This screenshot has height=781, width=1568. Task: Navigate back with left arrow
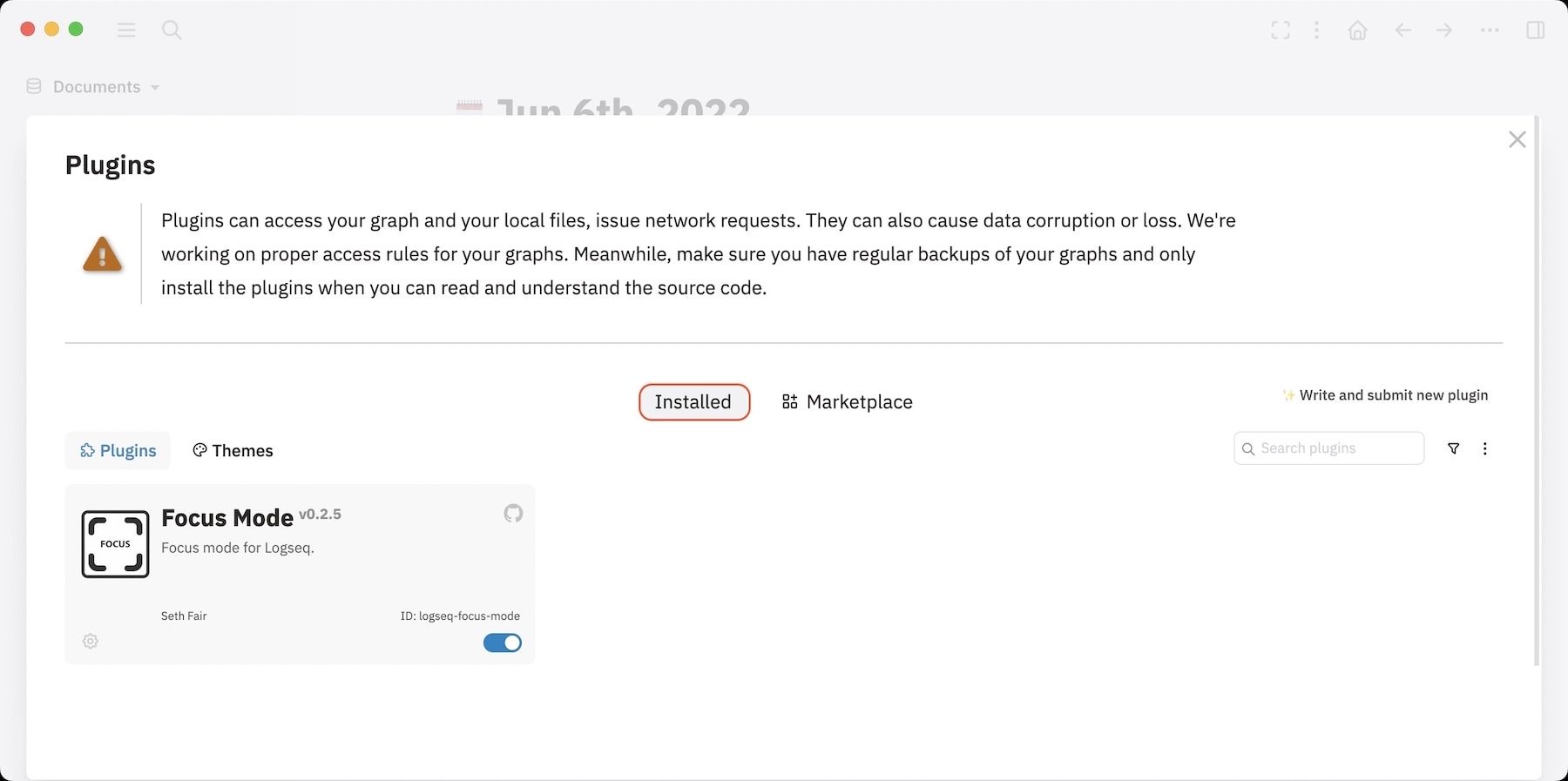point(1402,30)
